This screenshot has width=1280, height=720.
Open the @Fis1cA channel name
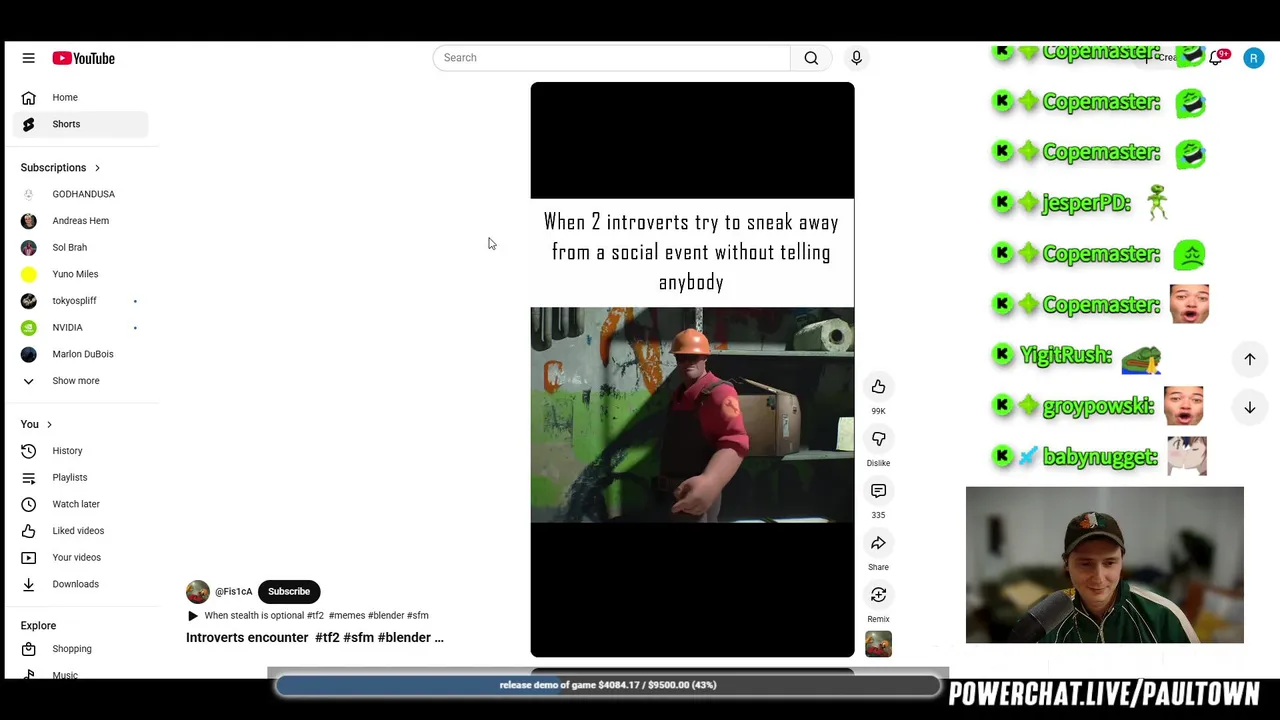click(x=233, y=591)
